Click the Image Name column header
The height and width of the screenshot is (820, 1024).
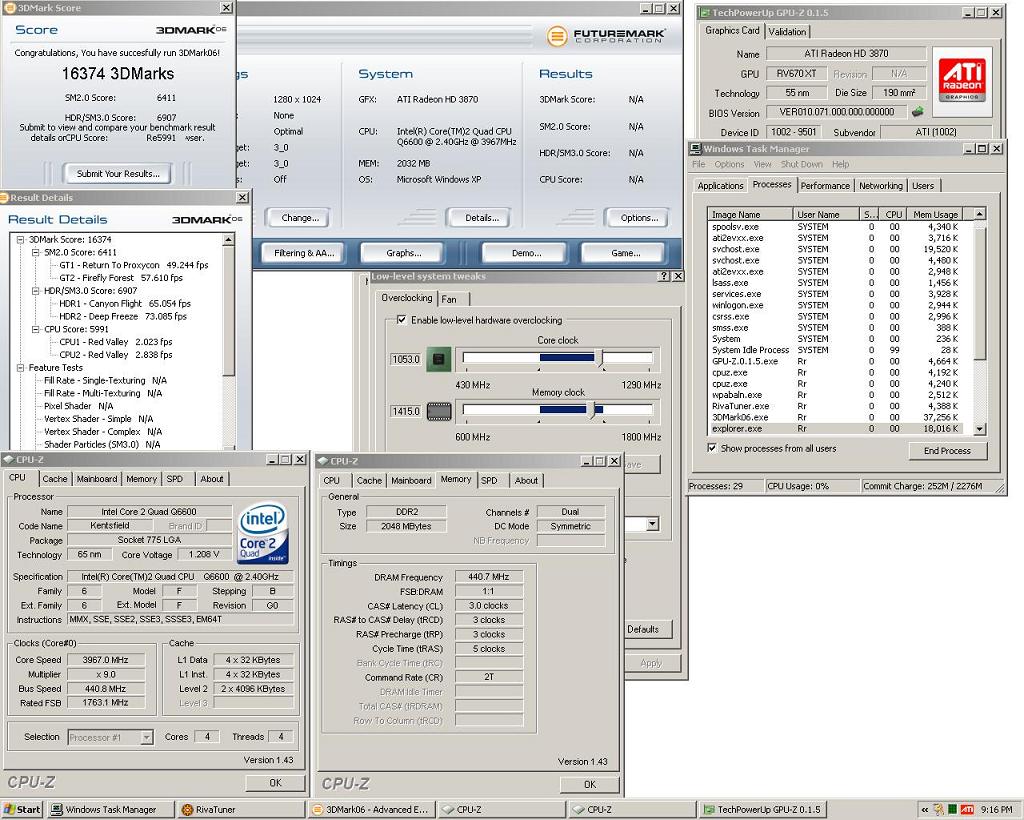tap(750, 214)
